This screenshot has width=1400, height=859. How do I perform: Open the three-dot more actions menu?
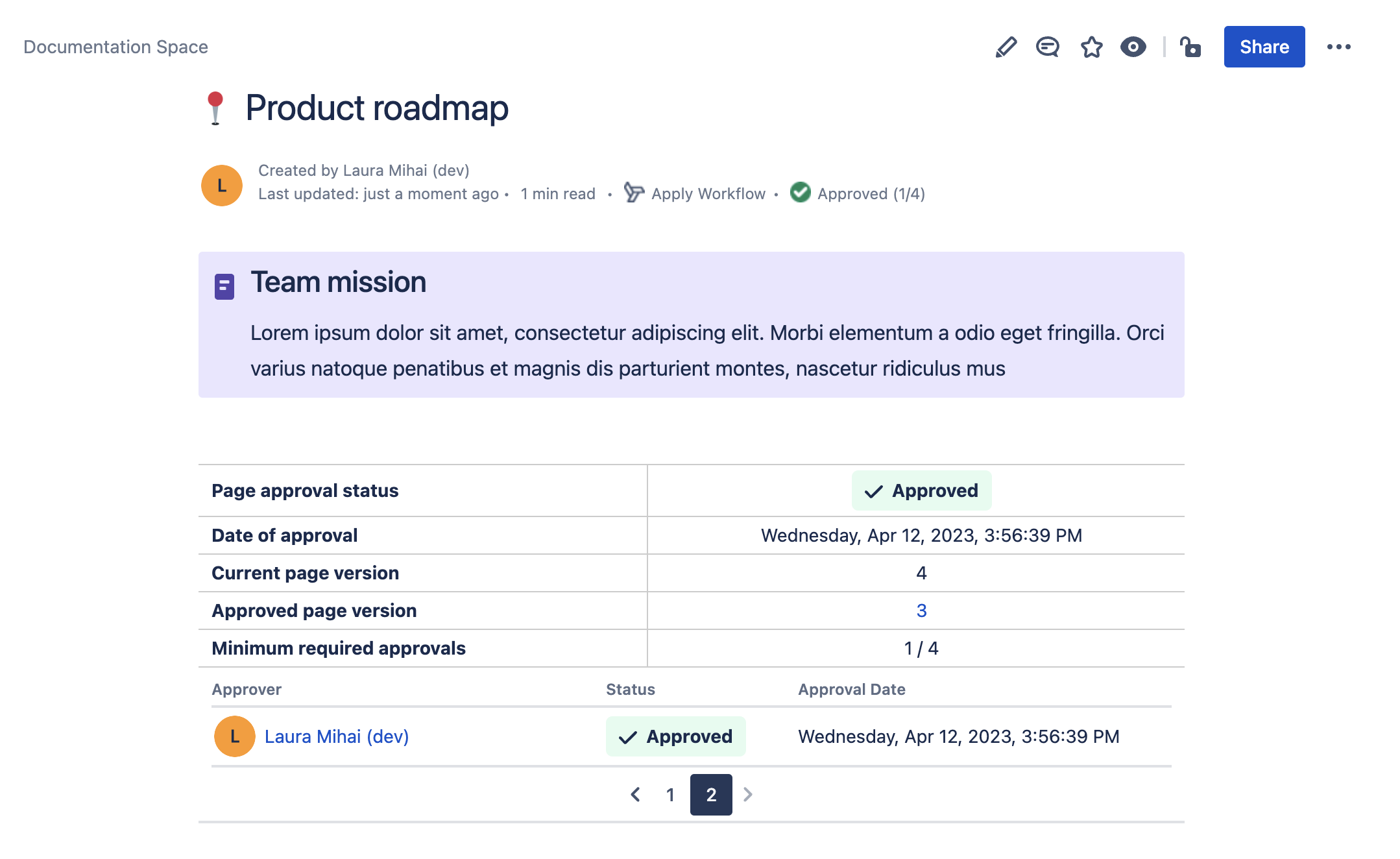point(1338,47)
